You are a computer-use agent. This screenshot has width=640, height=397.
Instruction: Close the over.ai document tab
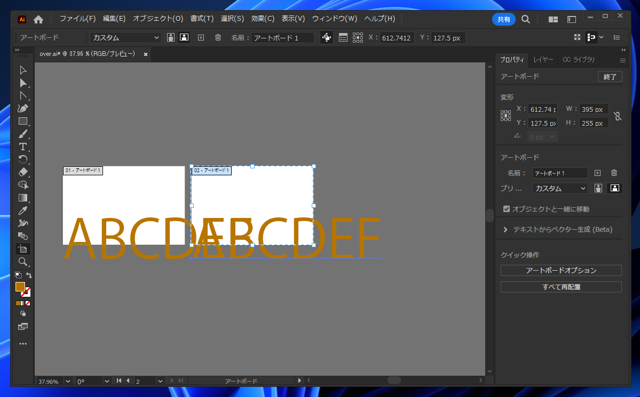click(145, 54)
